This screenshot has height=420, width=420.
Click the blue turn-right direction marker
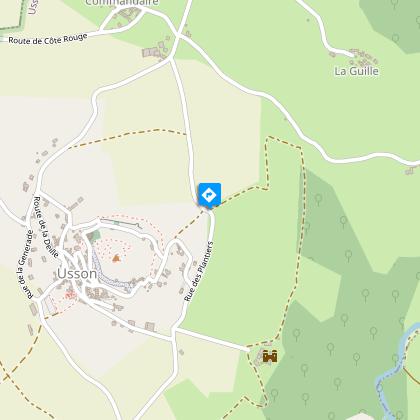click(x=210, y=195)
